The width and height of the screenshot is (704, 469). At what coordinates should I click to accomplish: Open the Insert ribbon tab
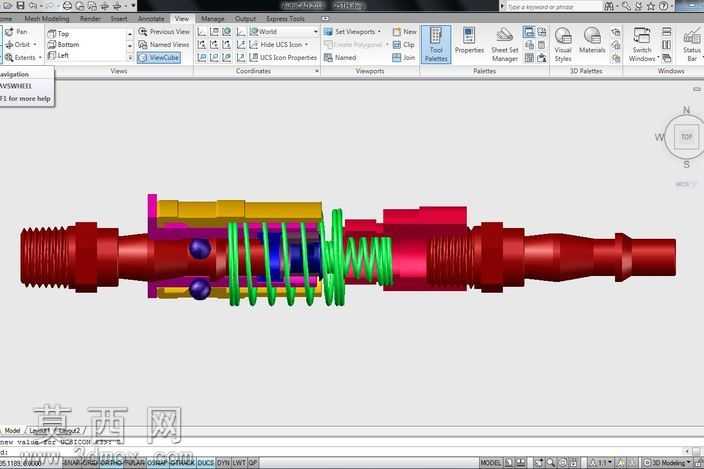click(119, 19)
